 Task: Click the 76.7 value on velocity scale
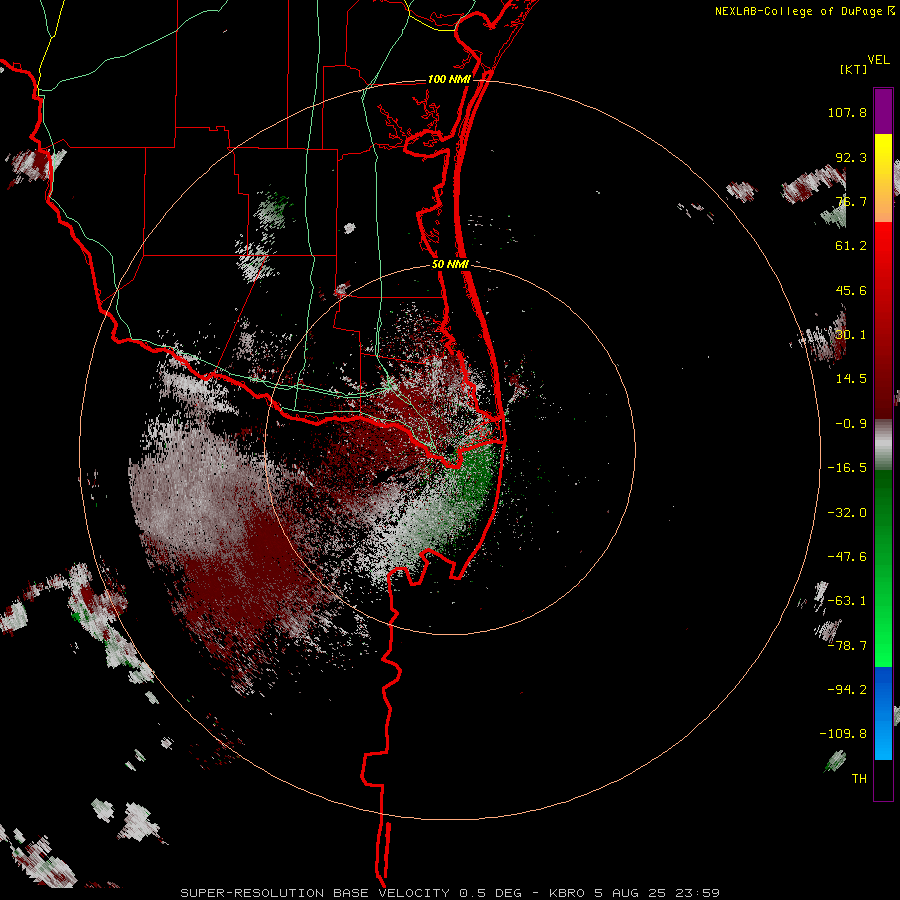click(x=851, y=201)
